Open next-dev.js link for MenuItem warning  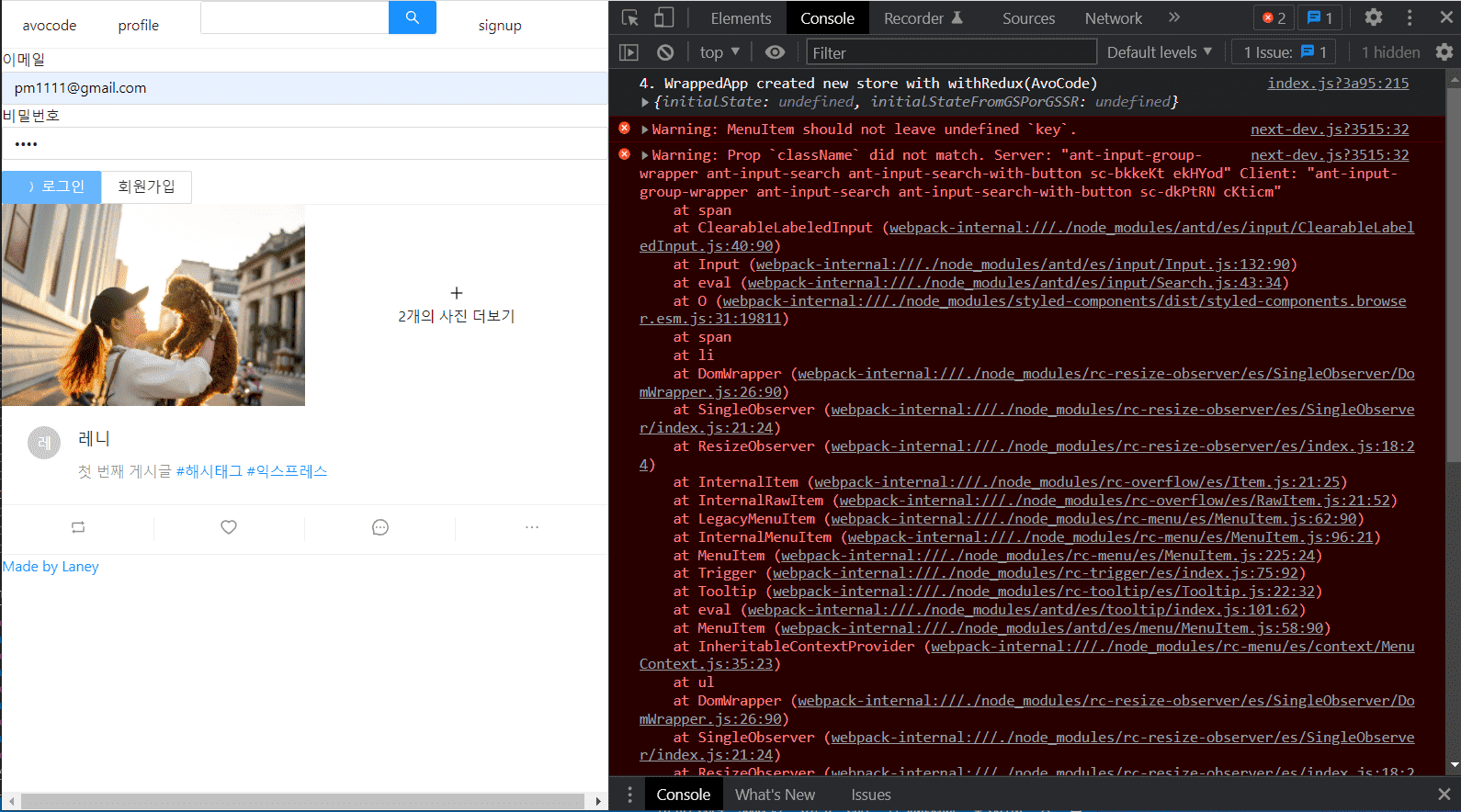pos(1330,130)
